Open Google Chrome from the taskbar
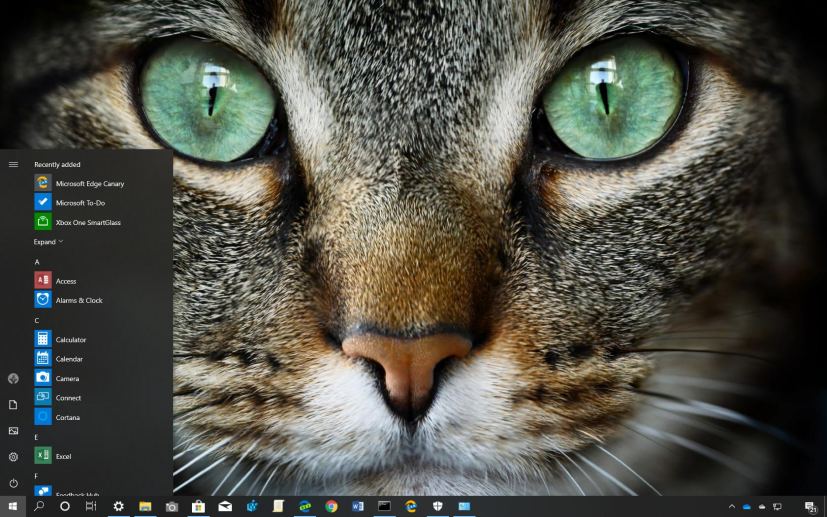The image size is (827, 517). (331, 506)
